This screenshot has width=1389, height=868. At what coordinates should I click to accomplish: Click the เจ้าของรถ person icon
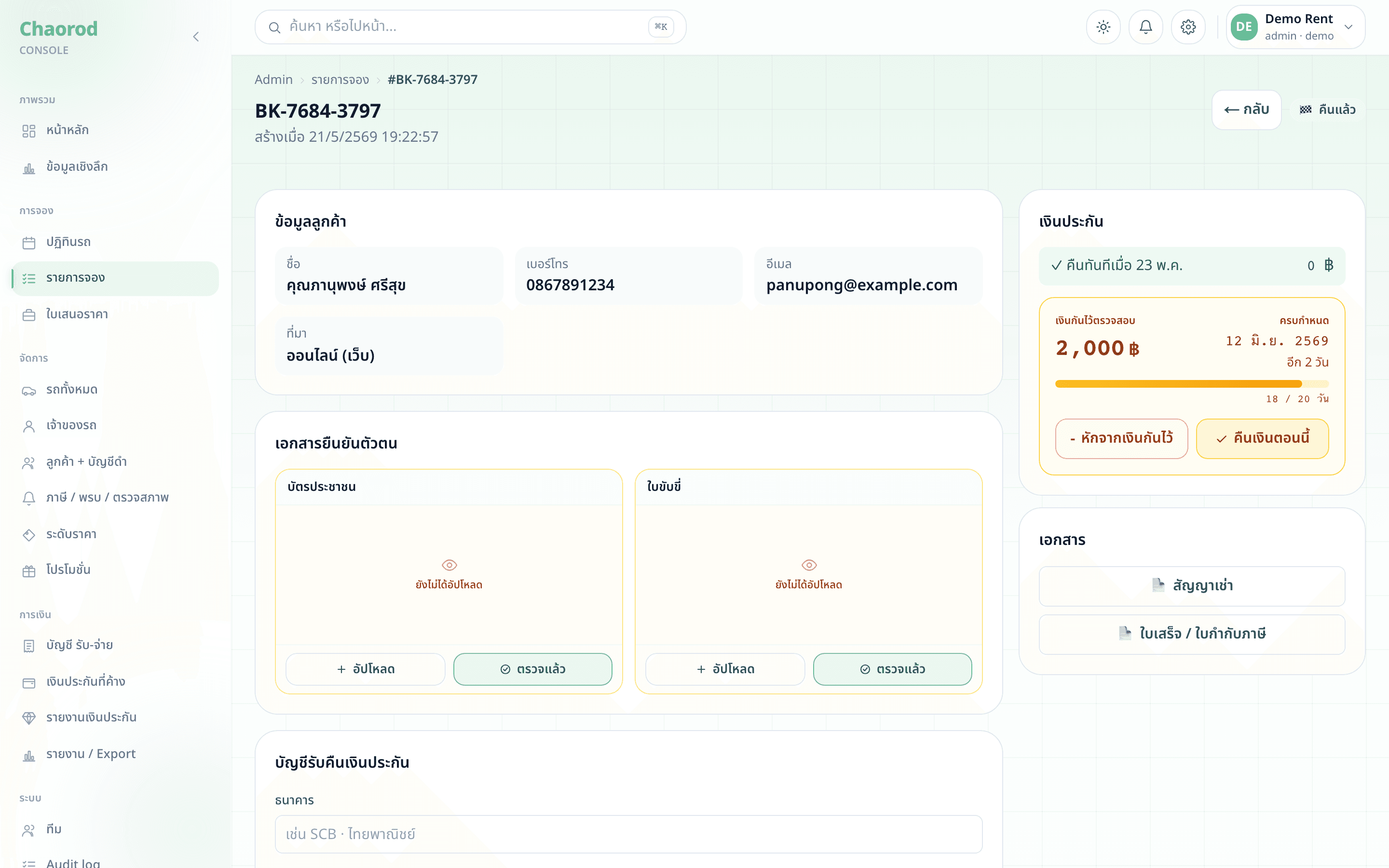point(29,426)
